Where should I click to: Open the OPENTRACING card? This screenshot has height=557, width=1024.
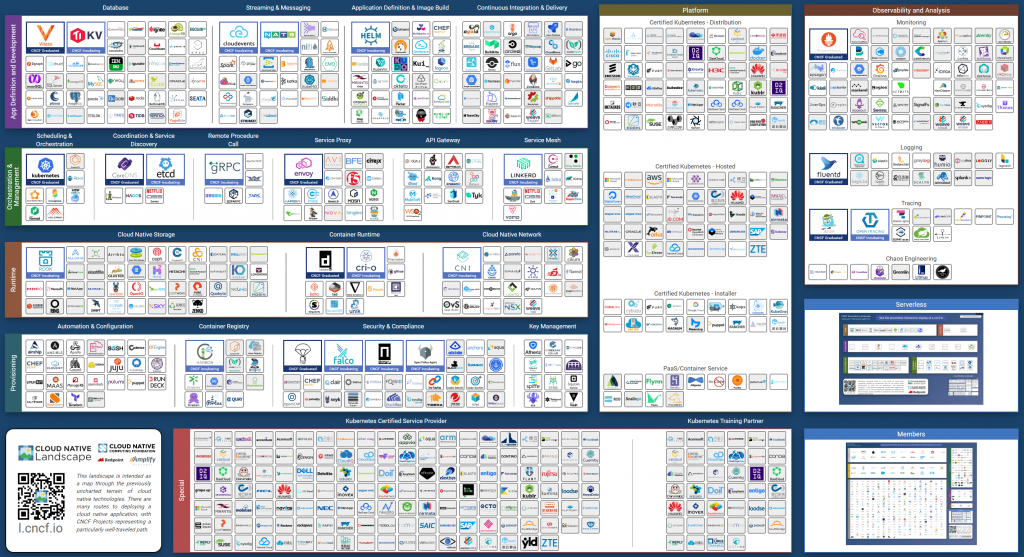click(x=870, y=225)
